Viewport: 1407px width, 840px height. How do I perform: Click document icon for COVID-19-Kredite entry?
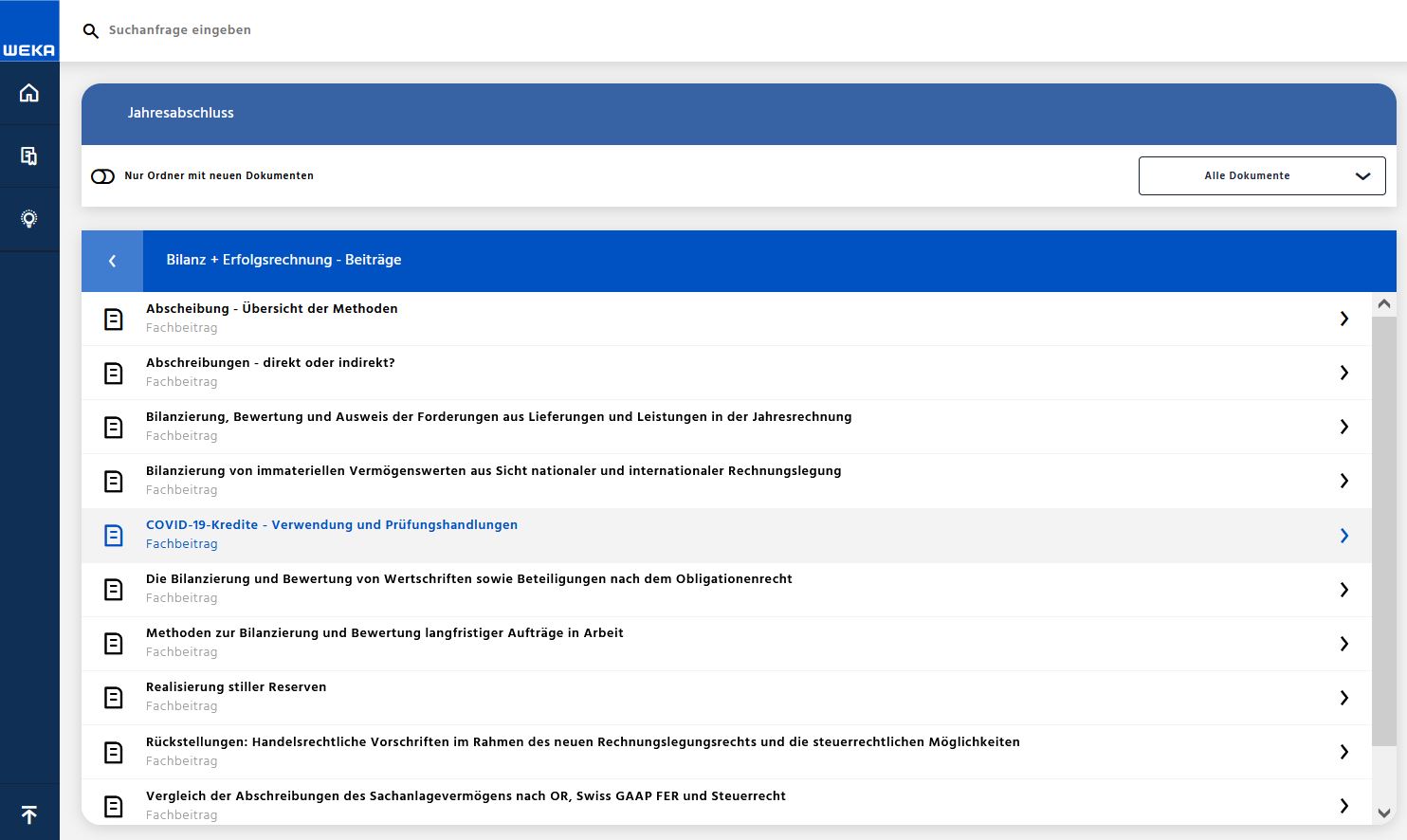tap(113, 536)
